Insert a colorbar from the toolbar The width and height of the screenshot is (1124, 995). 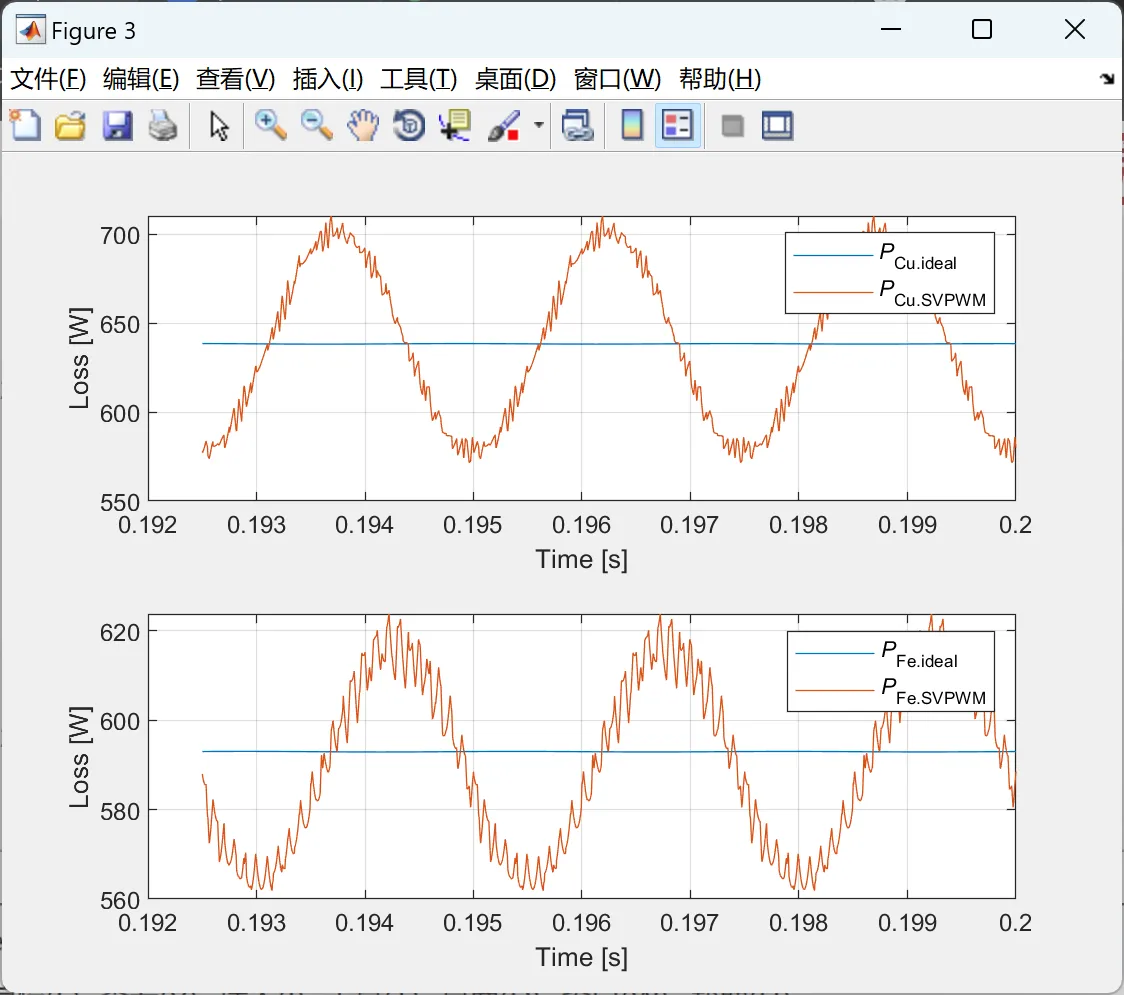pyautogui.click(x=632, y=125)
